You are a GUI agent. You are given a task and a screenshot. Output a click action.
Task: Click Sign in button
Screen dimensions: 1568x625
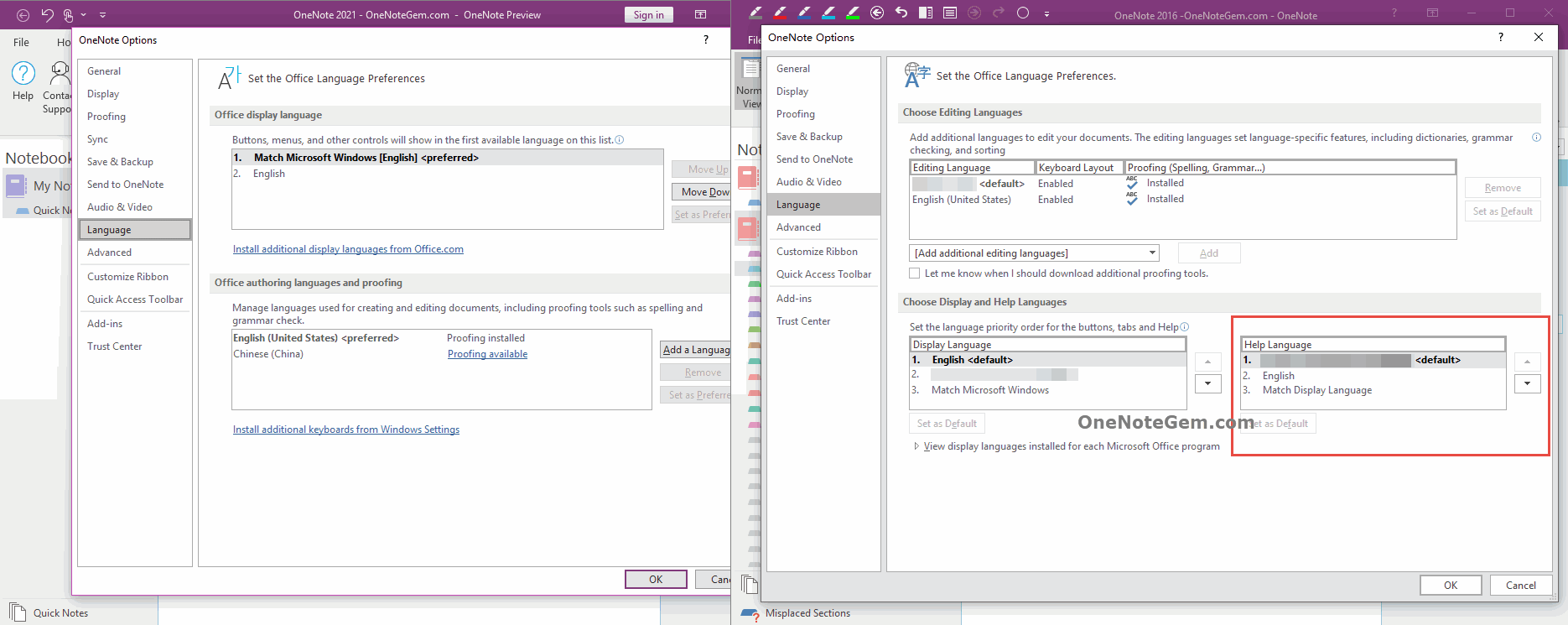(x=648, y=15)
